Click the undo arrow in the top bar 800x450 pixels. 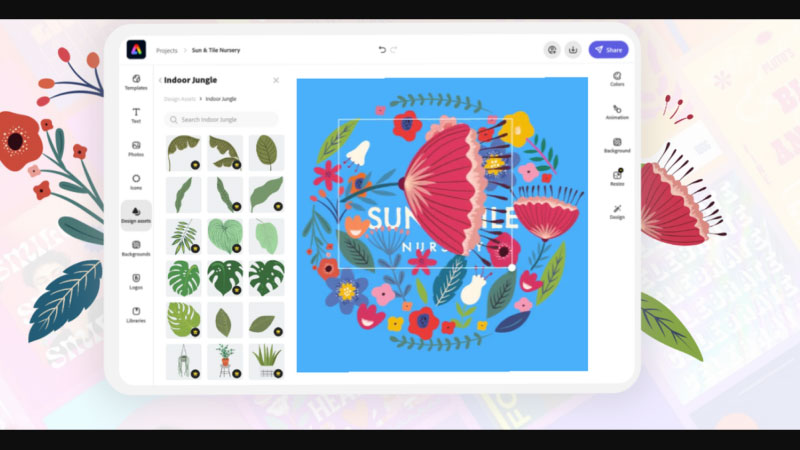(382, 49)
